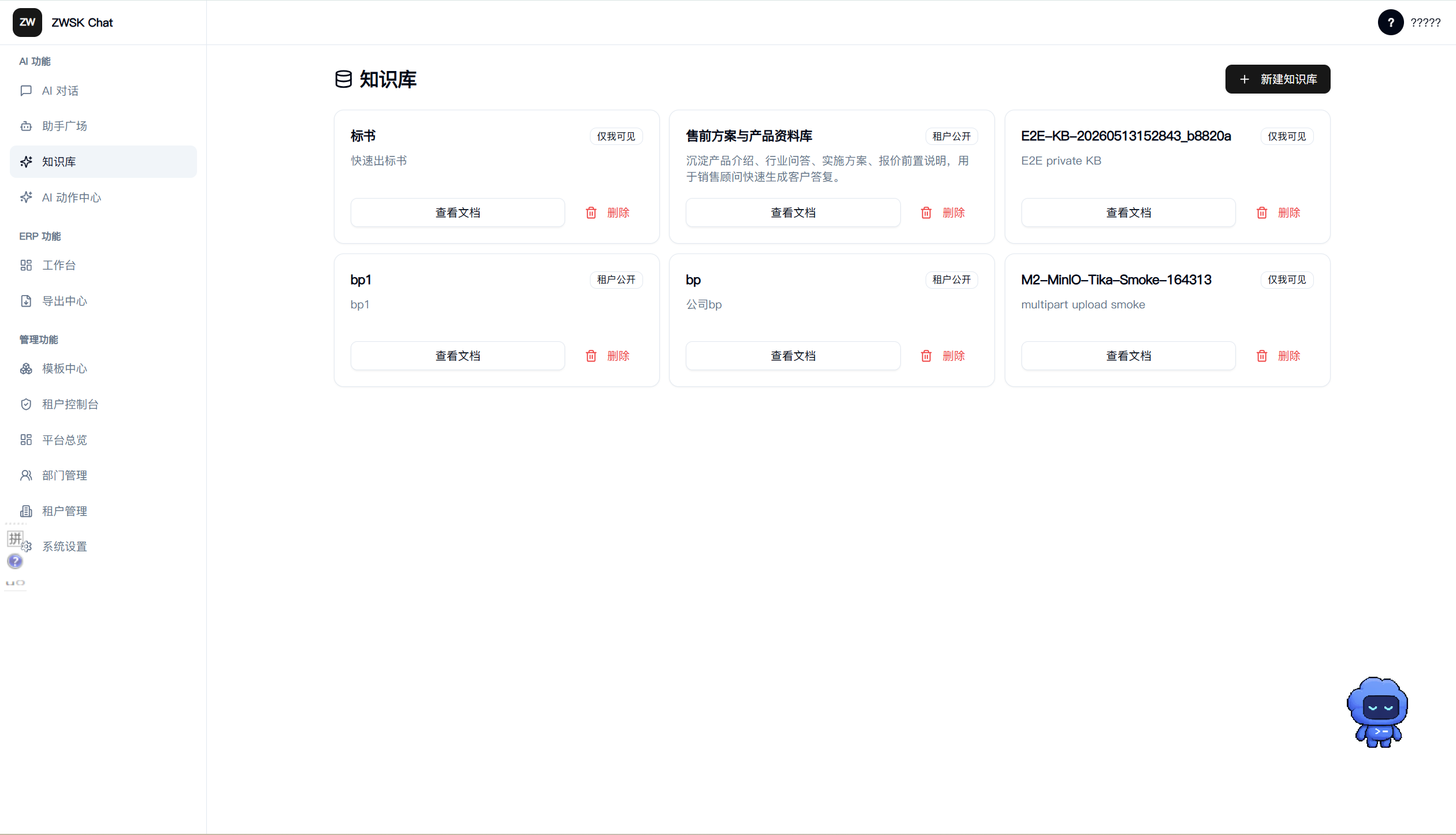The width and height of the screenshot is (1456, 835).
Task: View documents of 公司bp knowledge base
Action: coord(793,356)
